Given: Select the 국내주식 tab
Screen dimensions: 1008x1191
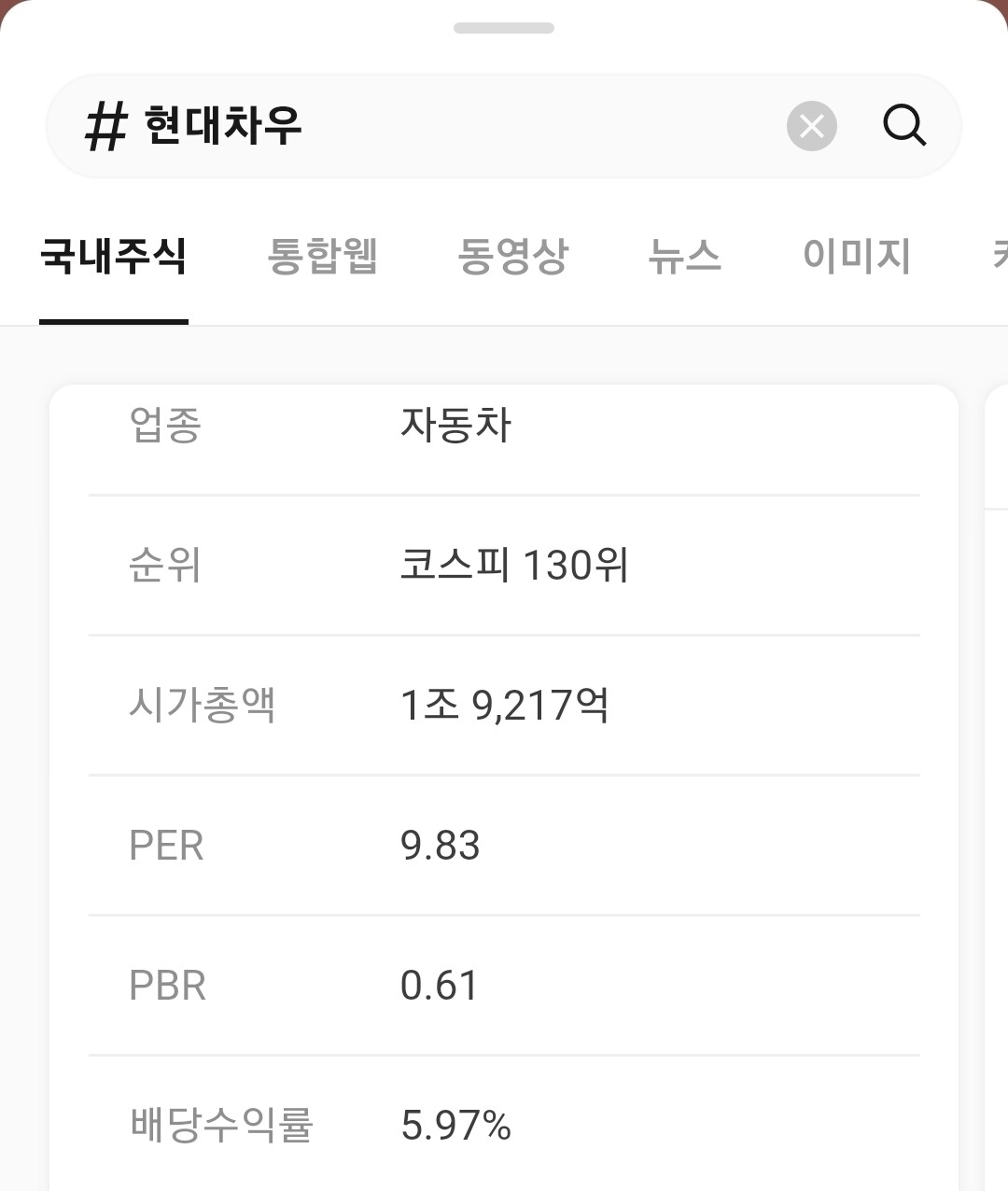Looking at the screenshot, I should 113,258.
